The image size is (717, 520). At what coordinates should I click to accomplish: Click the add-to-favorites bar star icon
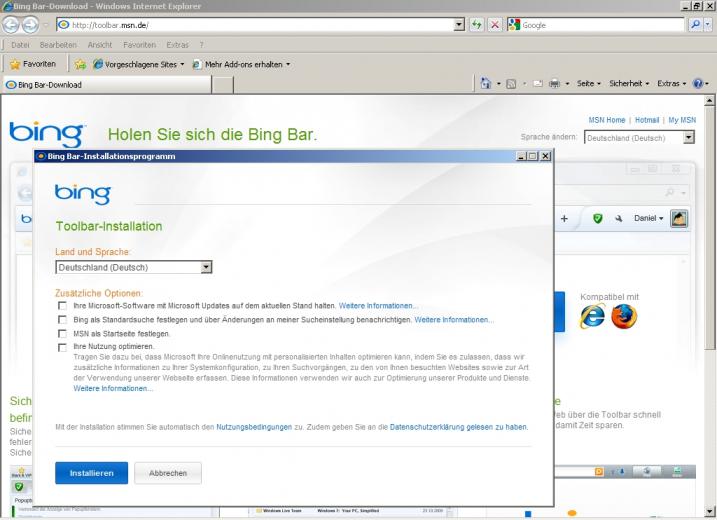[x=80, y=64]
